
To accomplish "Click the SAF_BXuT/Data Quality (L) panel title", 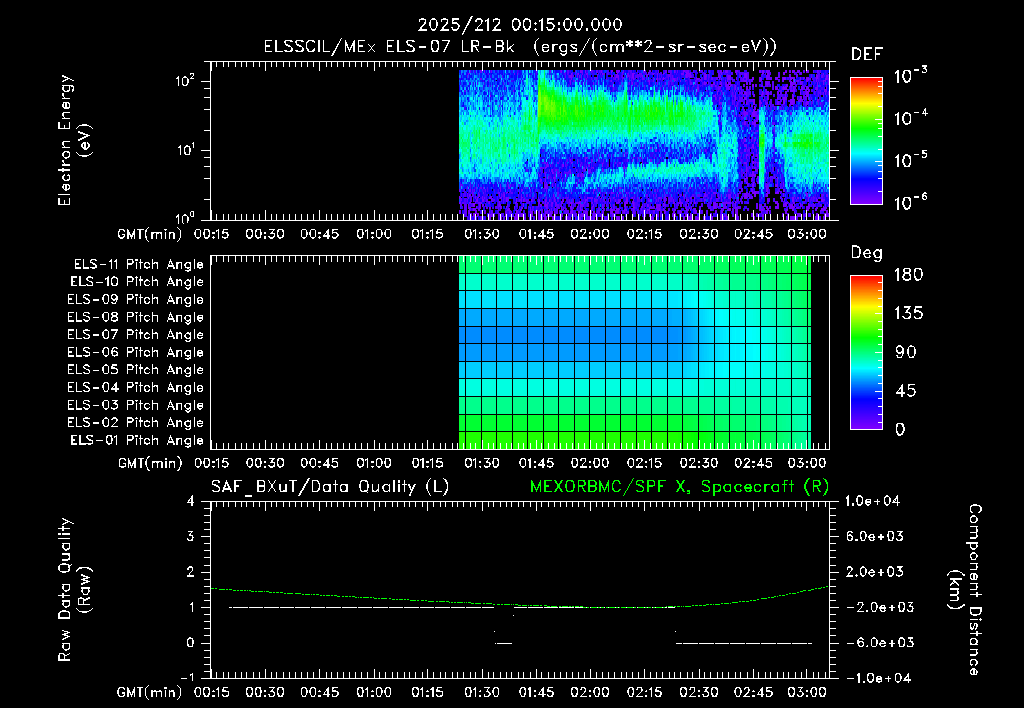I will click(330, 487).
